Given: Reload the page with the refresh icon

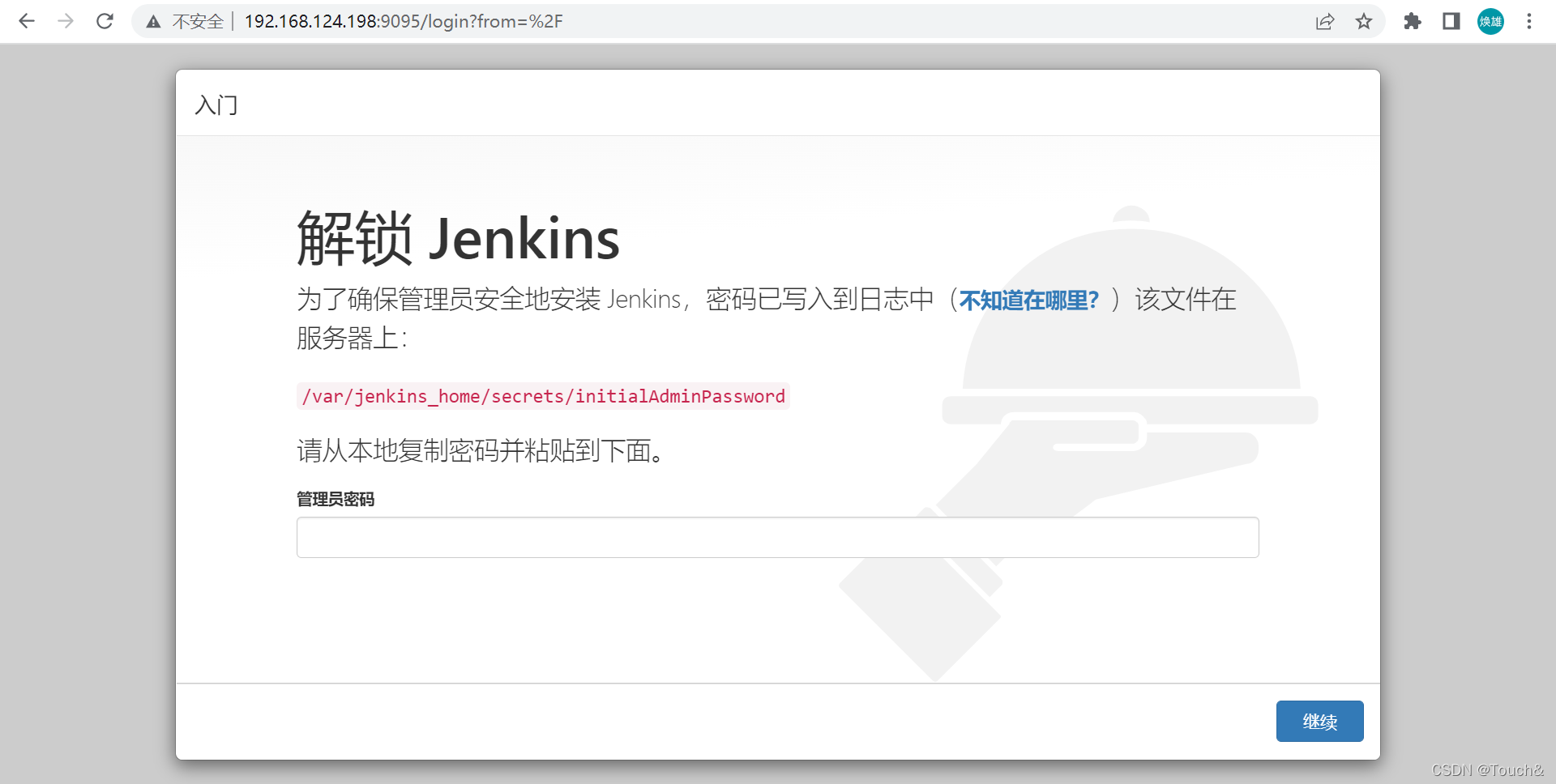Looking at the screenshot, I should pos(105,21).
